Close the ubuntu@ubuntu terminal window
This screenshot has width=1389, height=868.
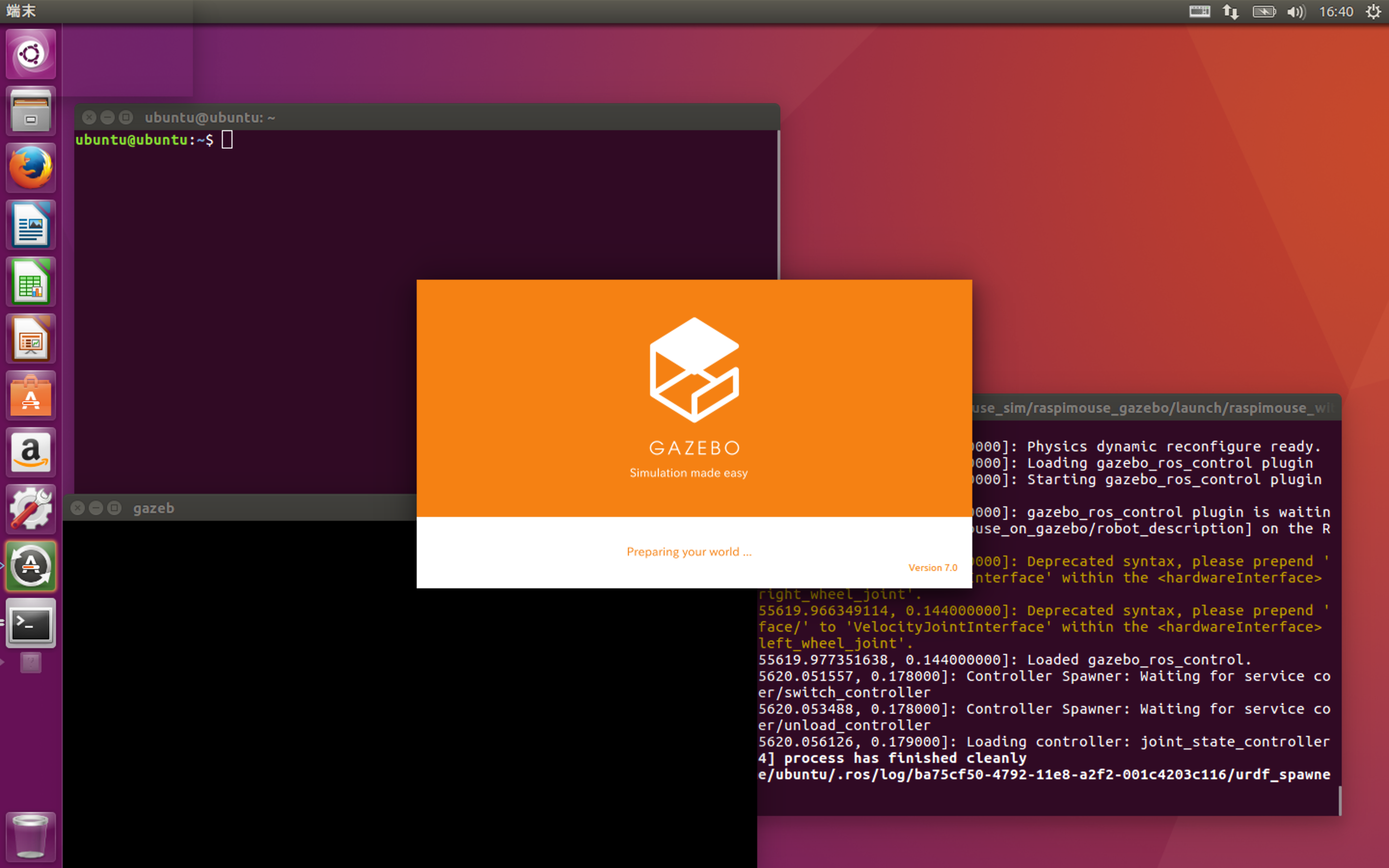[x=89, y=118]
